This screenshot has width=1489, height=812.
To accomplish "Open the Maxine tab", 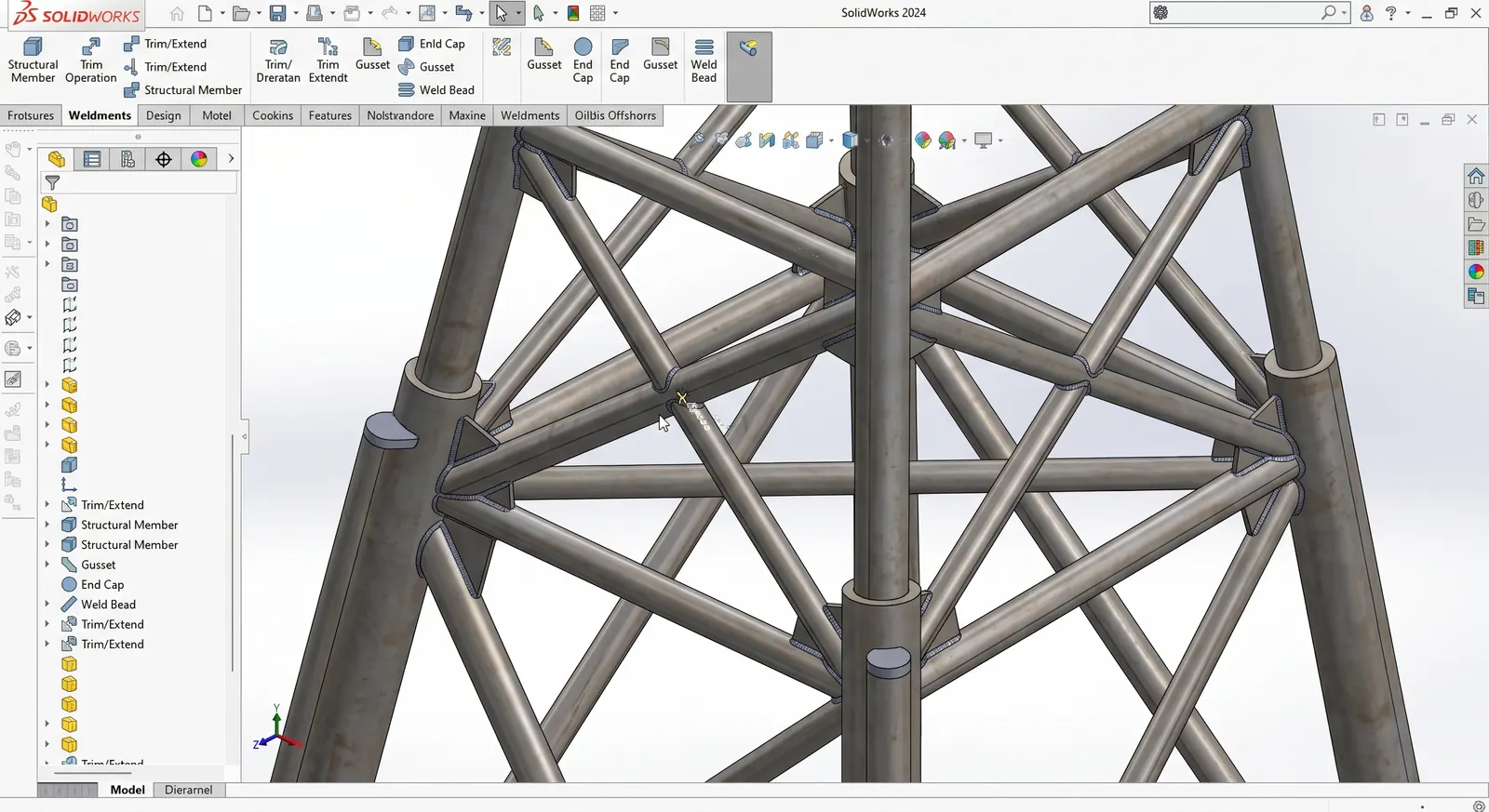I will click(x=467, y=115).
